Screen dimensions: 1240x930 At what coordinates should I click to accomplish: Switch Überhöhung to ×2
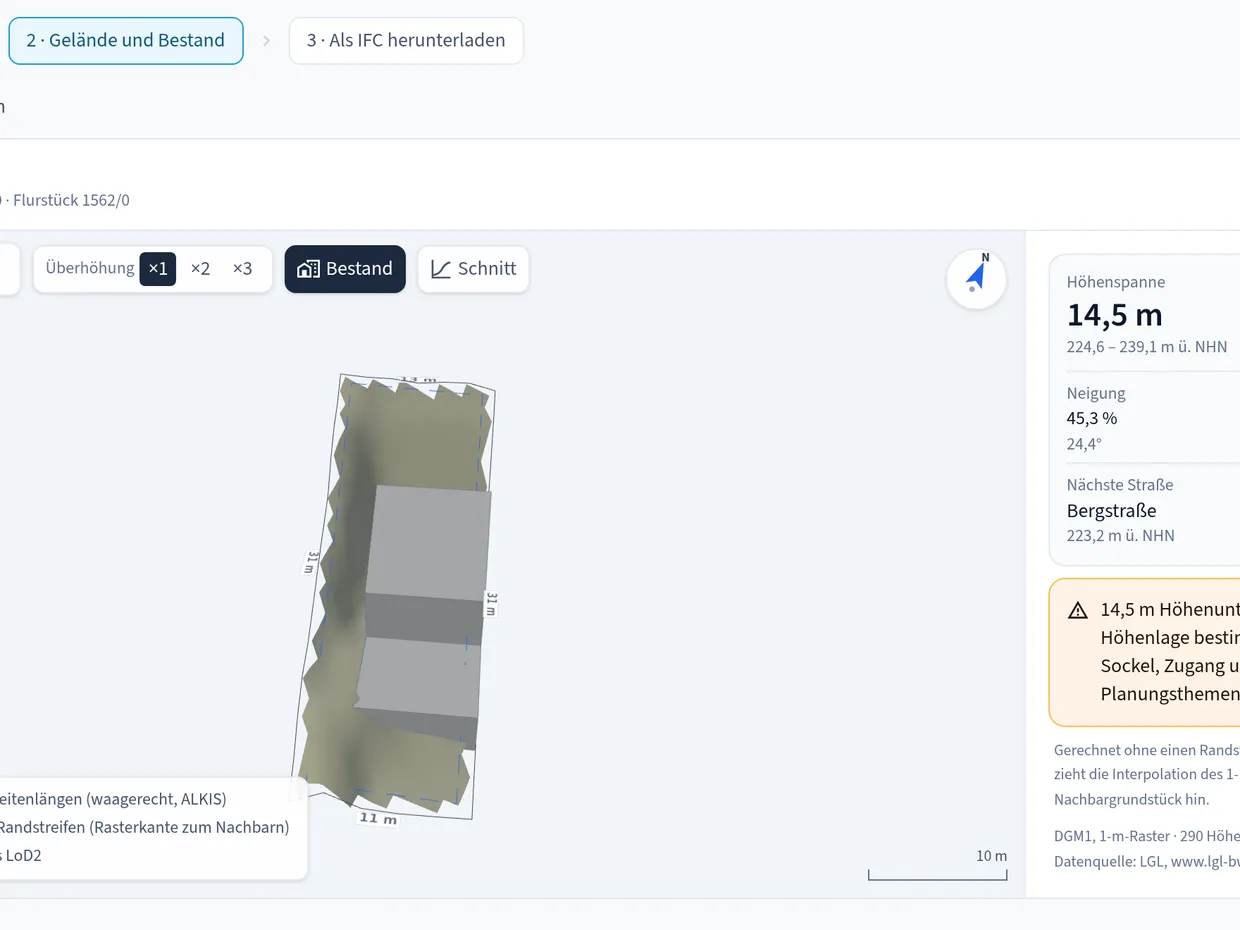(200, 269)
